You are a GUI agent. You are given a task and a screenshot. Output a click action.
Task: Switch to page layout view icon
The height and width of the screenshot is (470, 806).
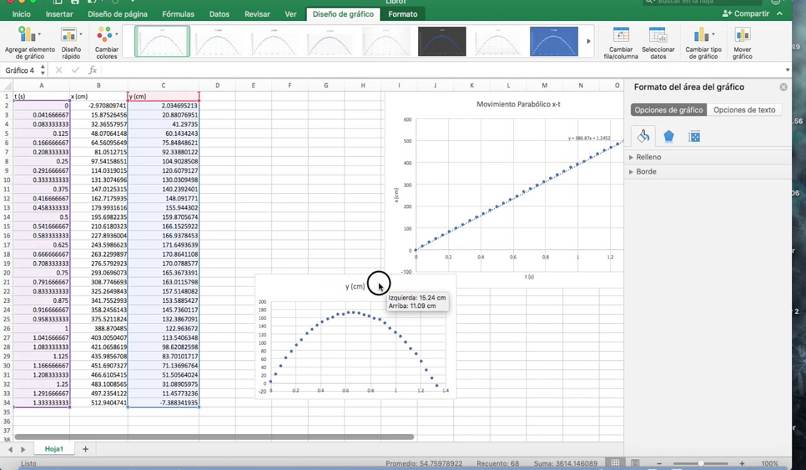click(x=635, y=463)
